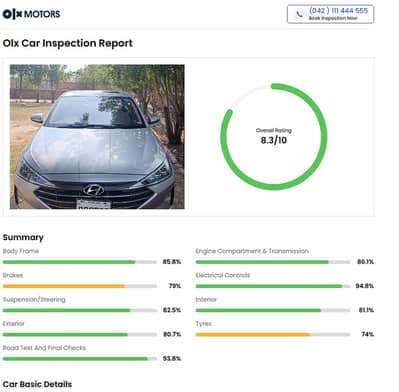Image resolution: width=399 pixels, height=392 pixels.
Task: Click the 'Summary' heading
Action: [23, 237]
